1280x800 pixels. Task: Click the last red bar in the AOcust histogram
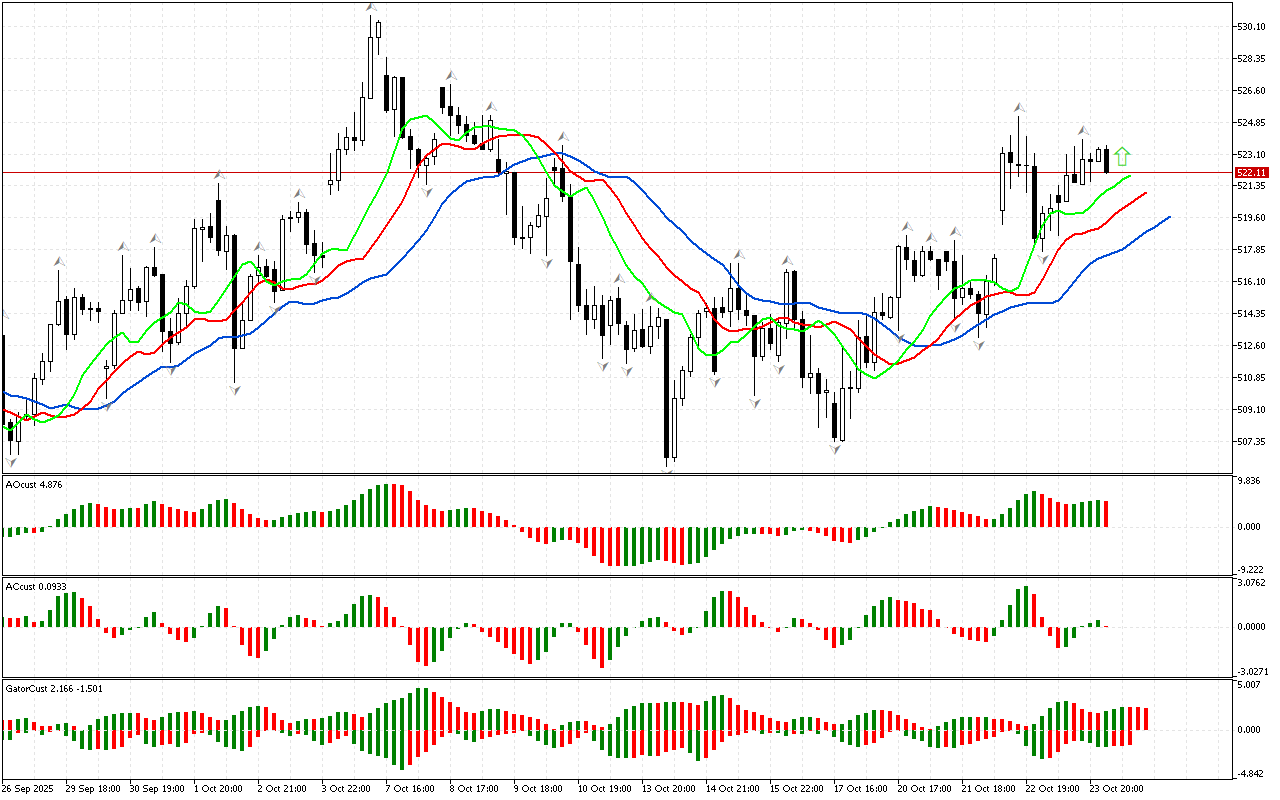click(x=1107, y=514)
